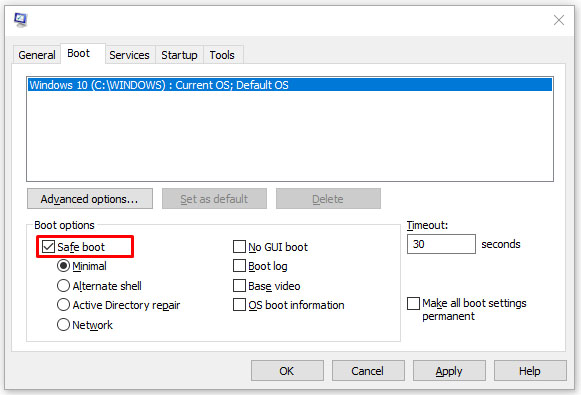Enable Base video checkbox

pos(239,286)
